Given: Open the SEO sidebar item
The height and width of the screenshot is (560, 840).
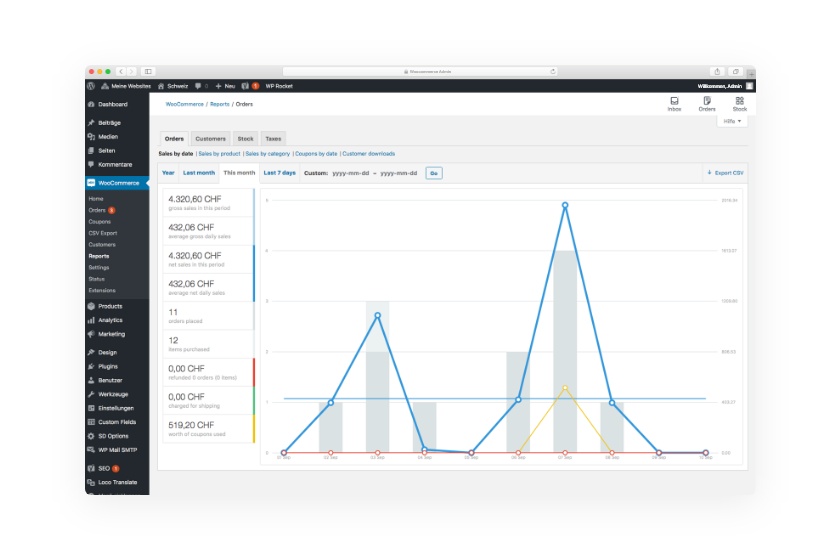Looking at the screenshot, I should [104, 468].
